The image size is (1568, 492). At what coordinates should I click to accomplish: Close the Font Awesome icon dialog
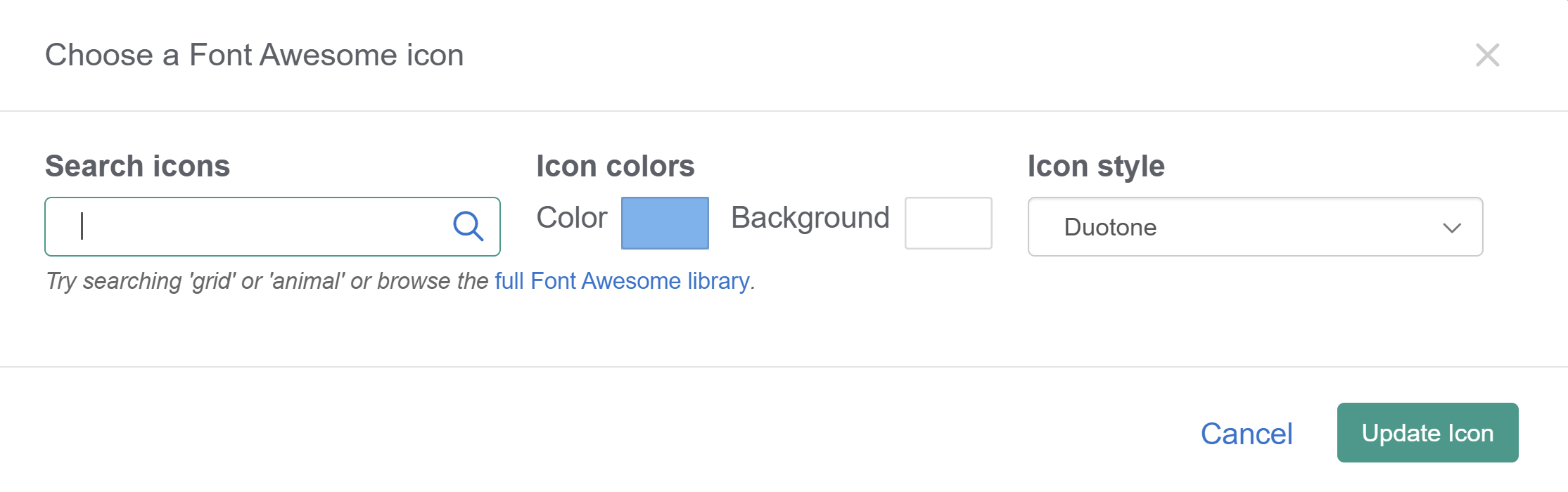click(1487, 55)
